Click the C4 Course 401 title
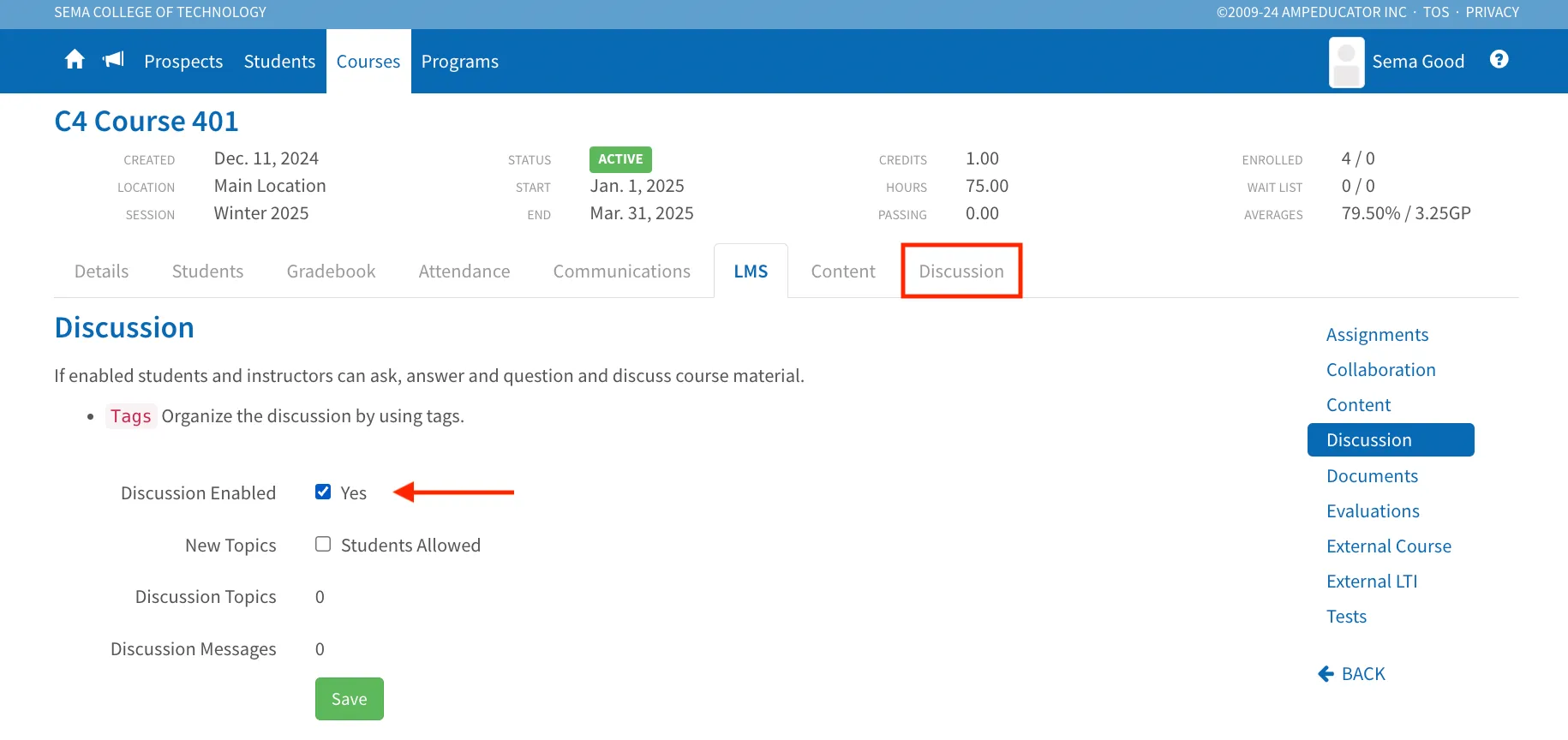Viewport: 1568px width, 740px height. [147, 122]
